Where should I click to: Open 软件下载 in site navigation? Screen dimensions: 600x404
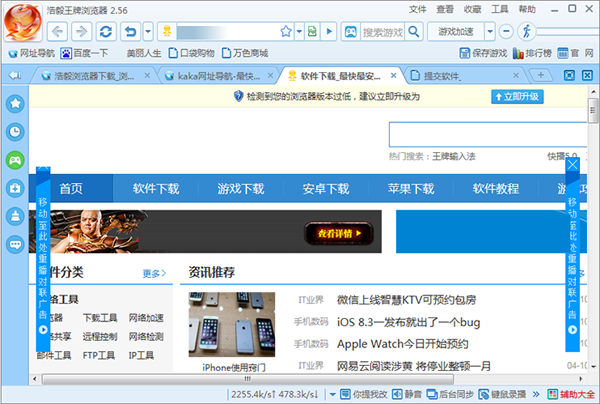pyautogui.click(x=156, y=189)
